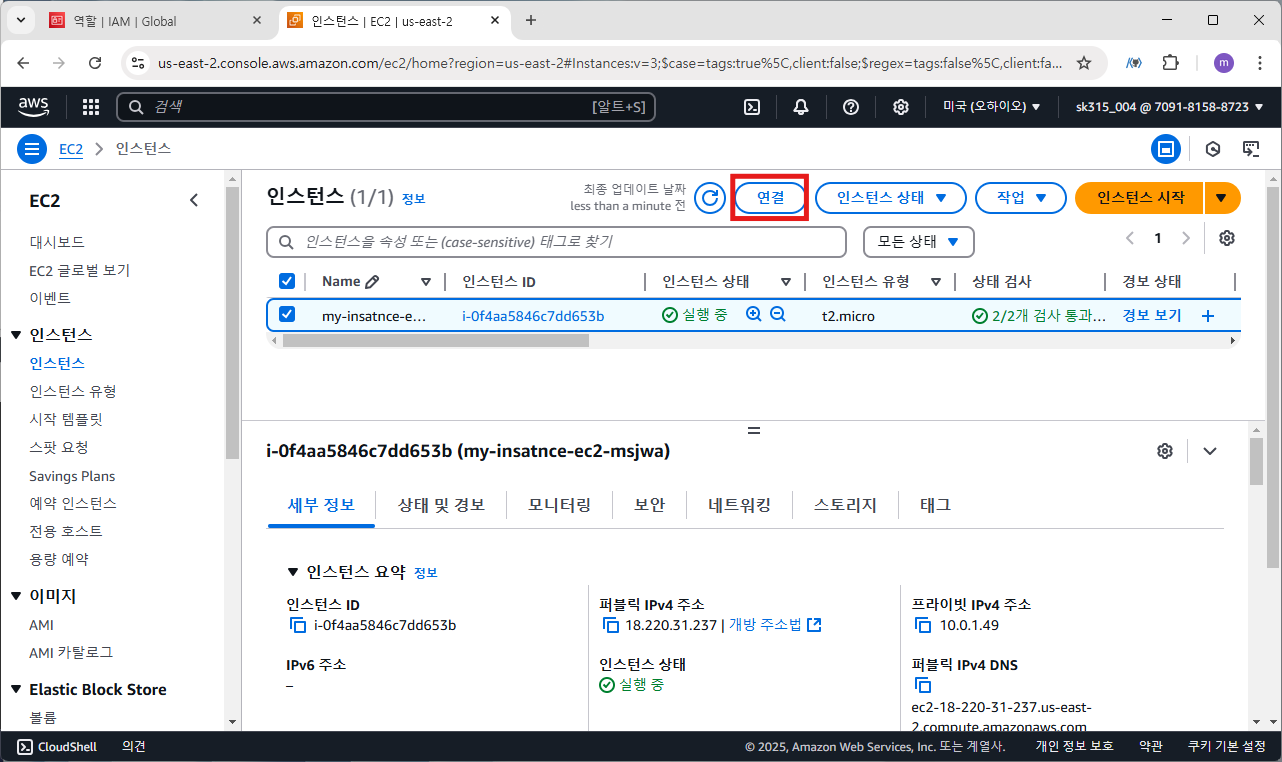Open the AWS services grid menu
Image resolution: width=1282 pixels, height=762 pixels.
91,107
